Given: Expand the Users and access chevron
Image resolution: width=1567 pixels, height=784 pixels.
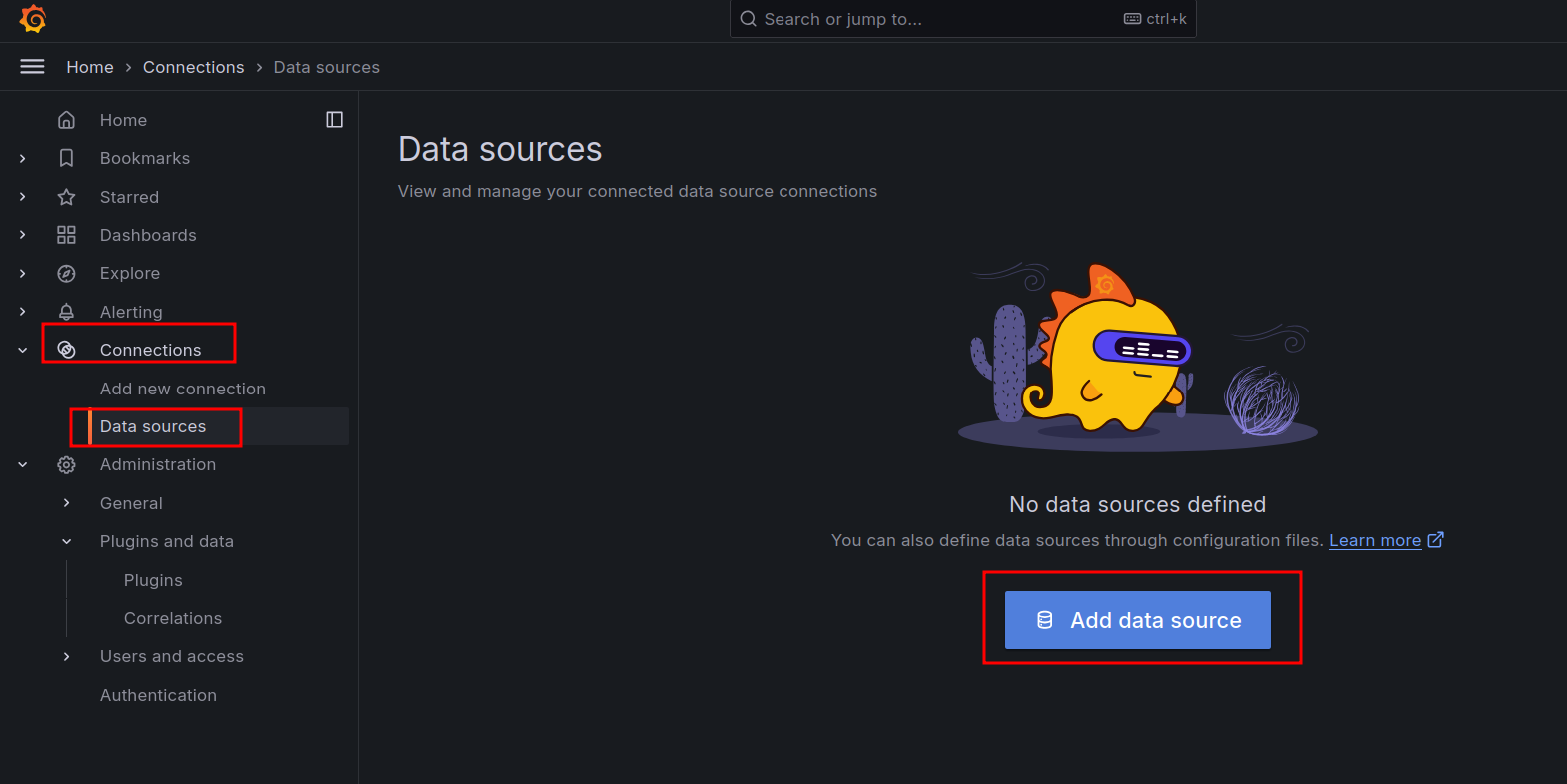Looking at the screenshot, I should 67,656.
